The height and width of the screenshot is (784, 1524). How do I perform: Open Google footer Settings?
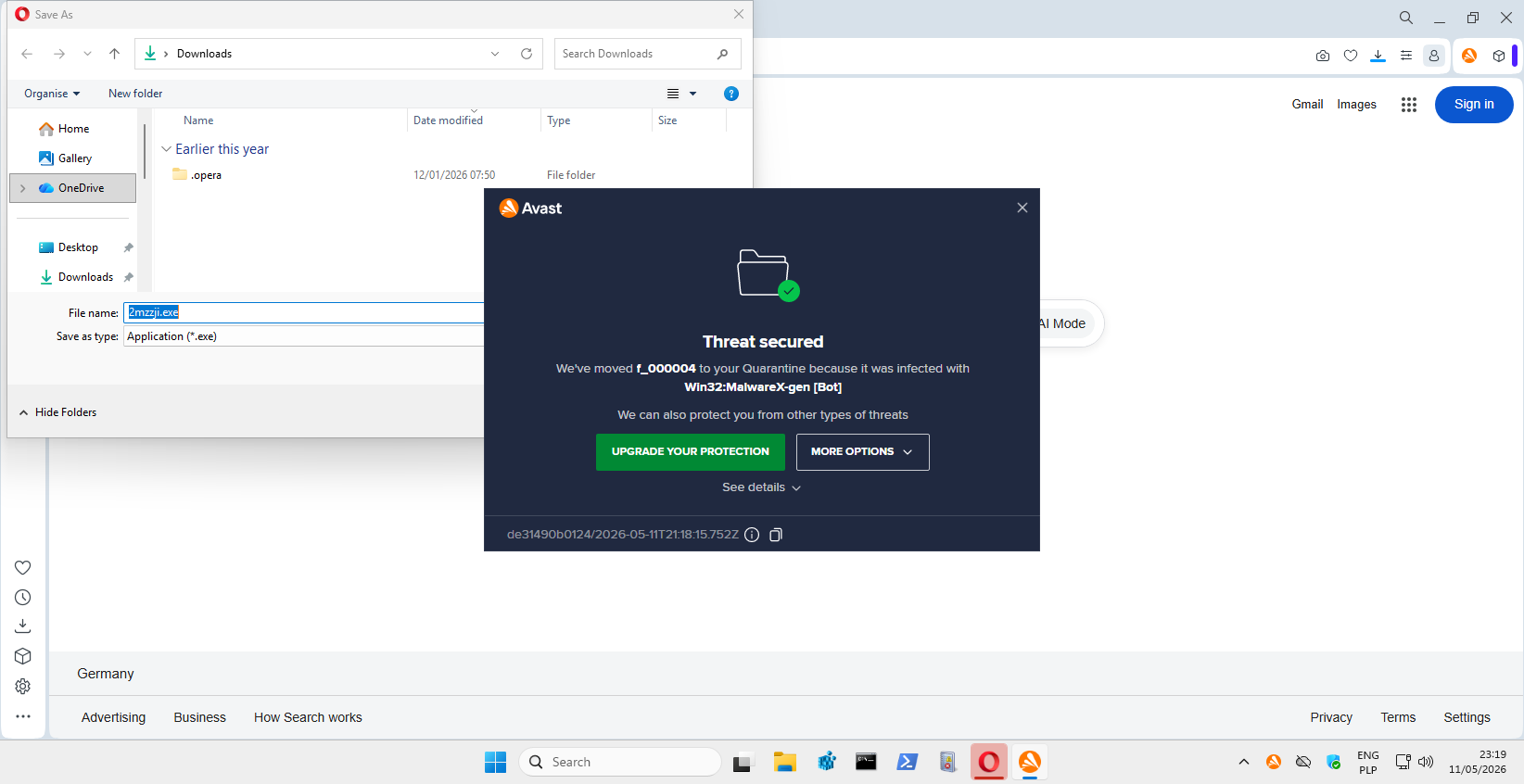(1467, 717)
